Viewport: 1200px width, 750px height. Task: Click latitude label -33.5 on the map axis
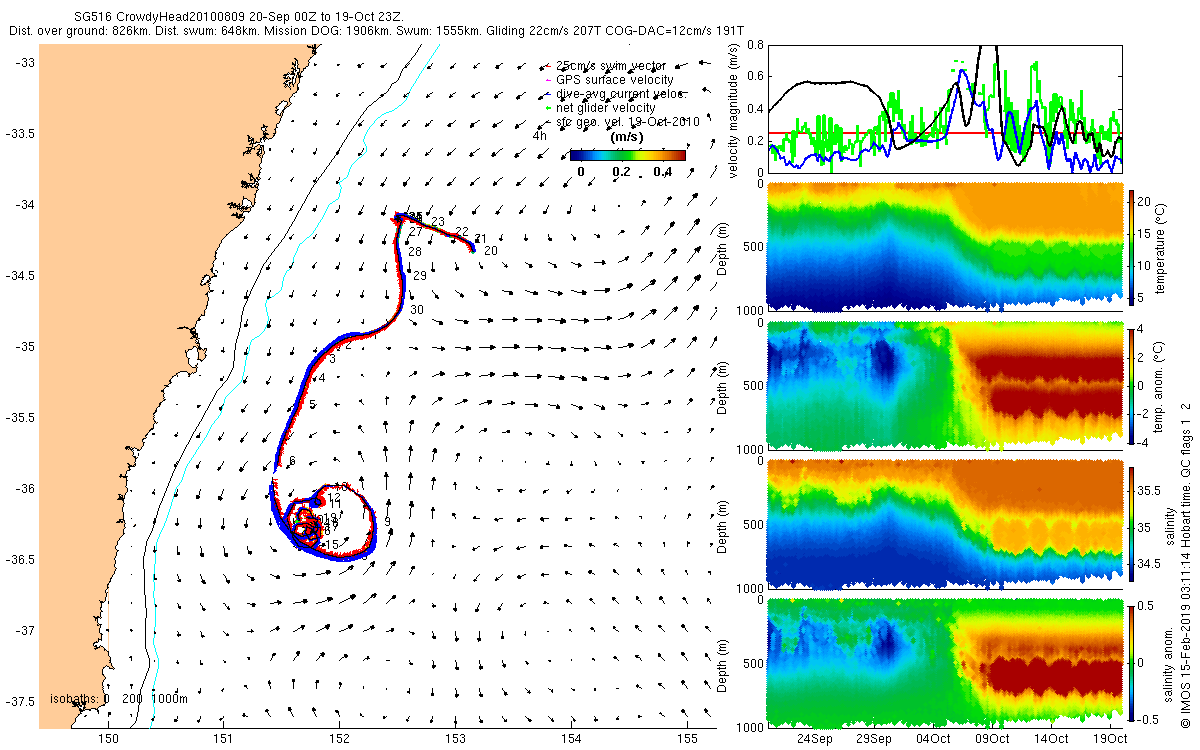pos(20,133)
